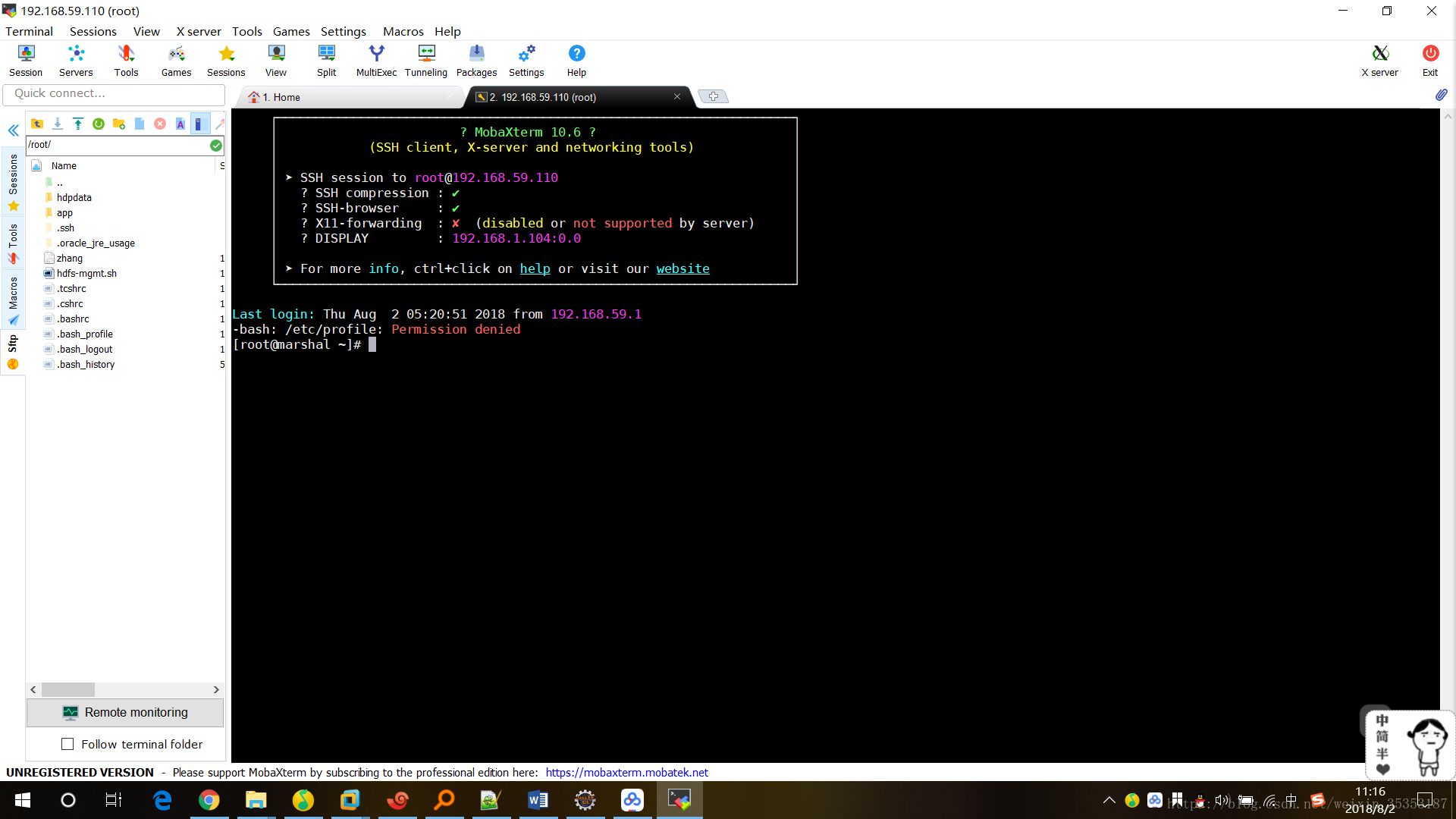1456x819 pixels.
Task: Open the Sessions side tab
Action: [14, 183]
